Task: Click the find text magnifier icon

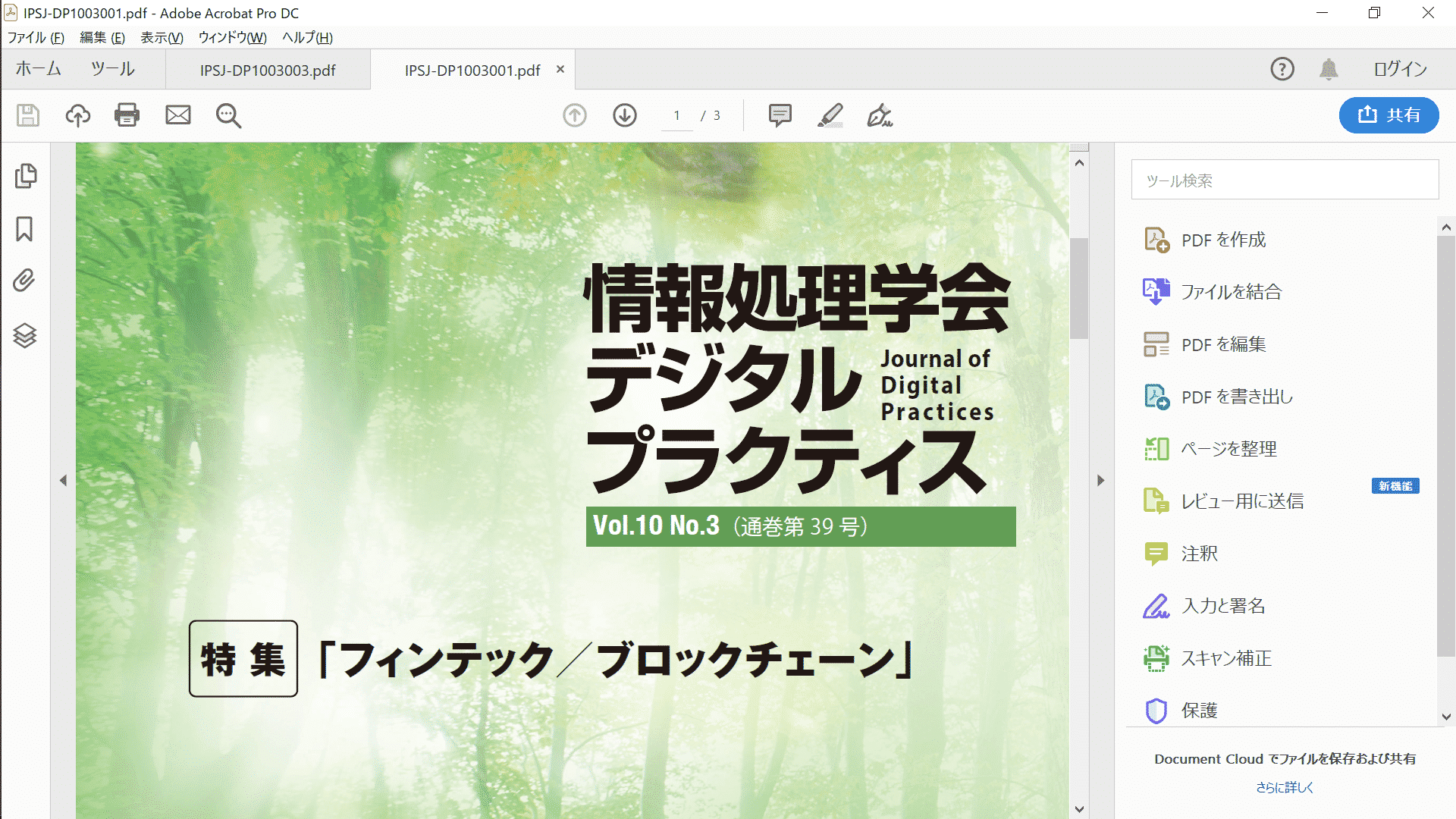Action: pos(228,115)
